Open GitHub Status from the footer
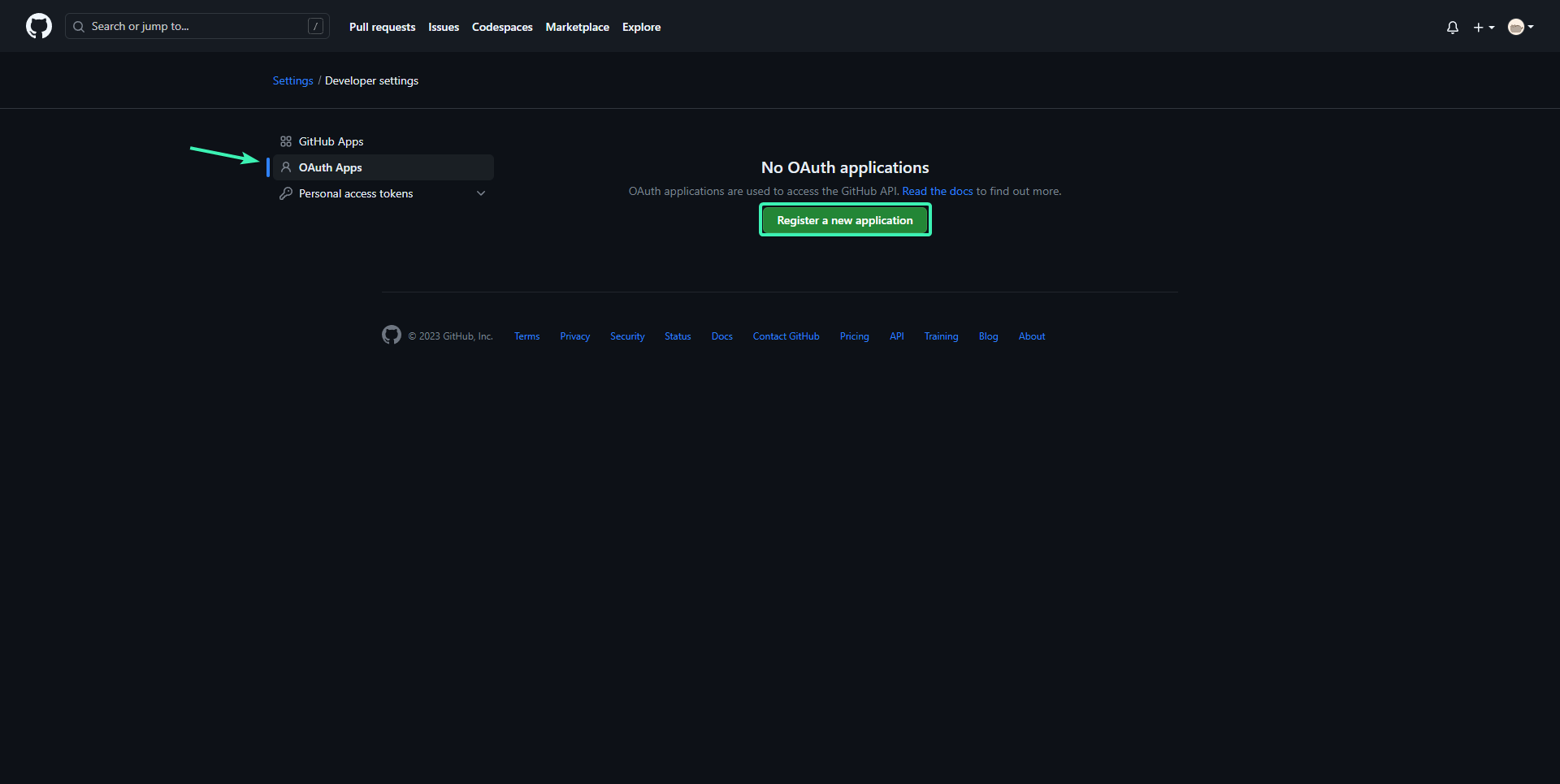Viewport: 1560px width, 784px height. [x=677, y=336]
